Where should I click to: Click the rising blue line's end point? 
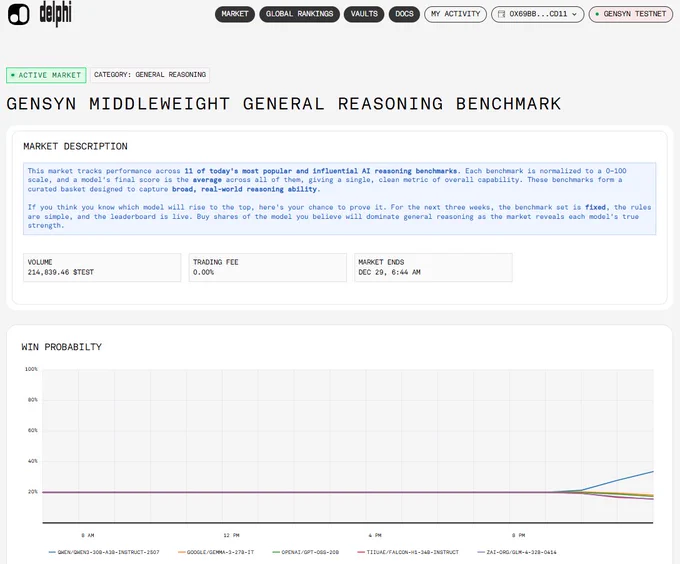click(652, 472)
